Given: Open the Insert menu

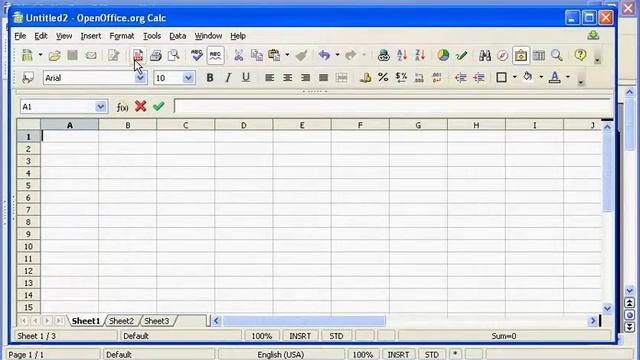Looking at the screenshot, I should coord(91,36).
